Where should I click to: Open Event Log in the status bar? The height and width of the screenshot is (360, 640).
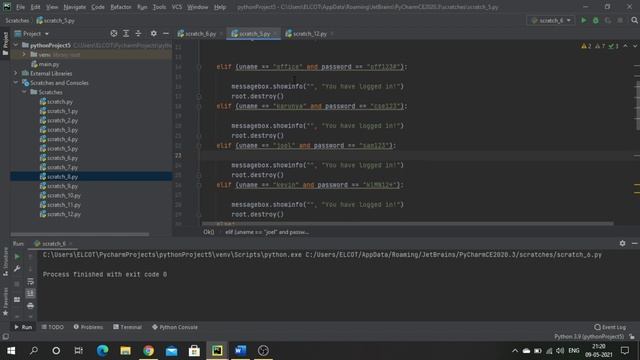click(x=610, y=327)
